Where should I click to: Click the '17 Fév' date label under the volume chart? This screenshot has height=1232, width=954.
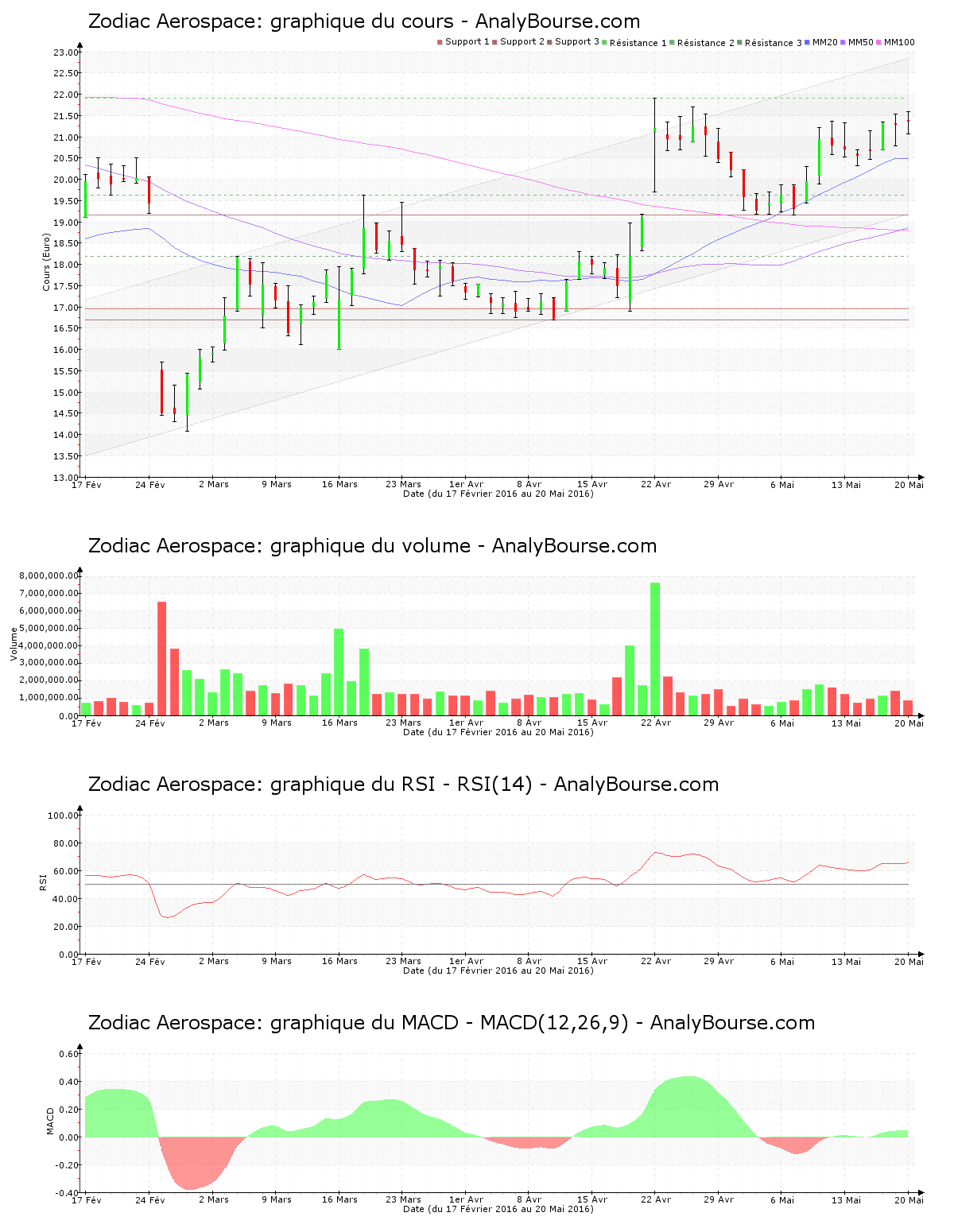click(87, 723)
